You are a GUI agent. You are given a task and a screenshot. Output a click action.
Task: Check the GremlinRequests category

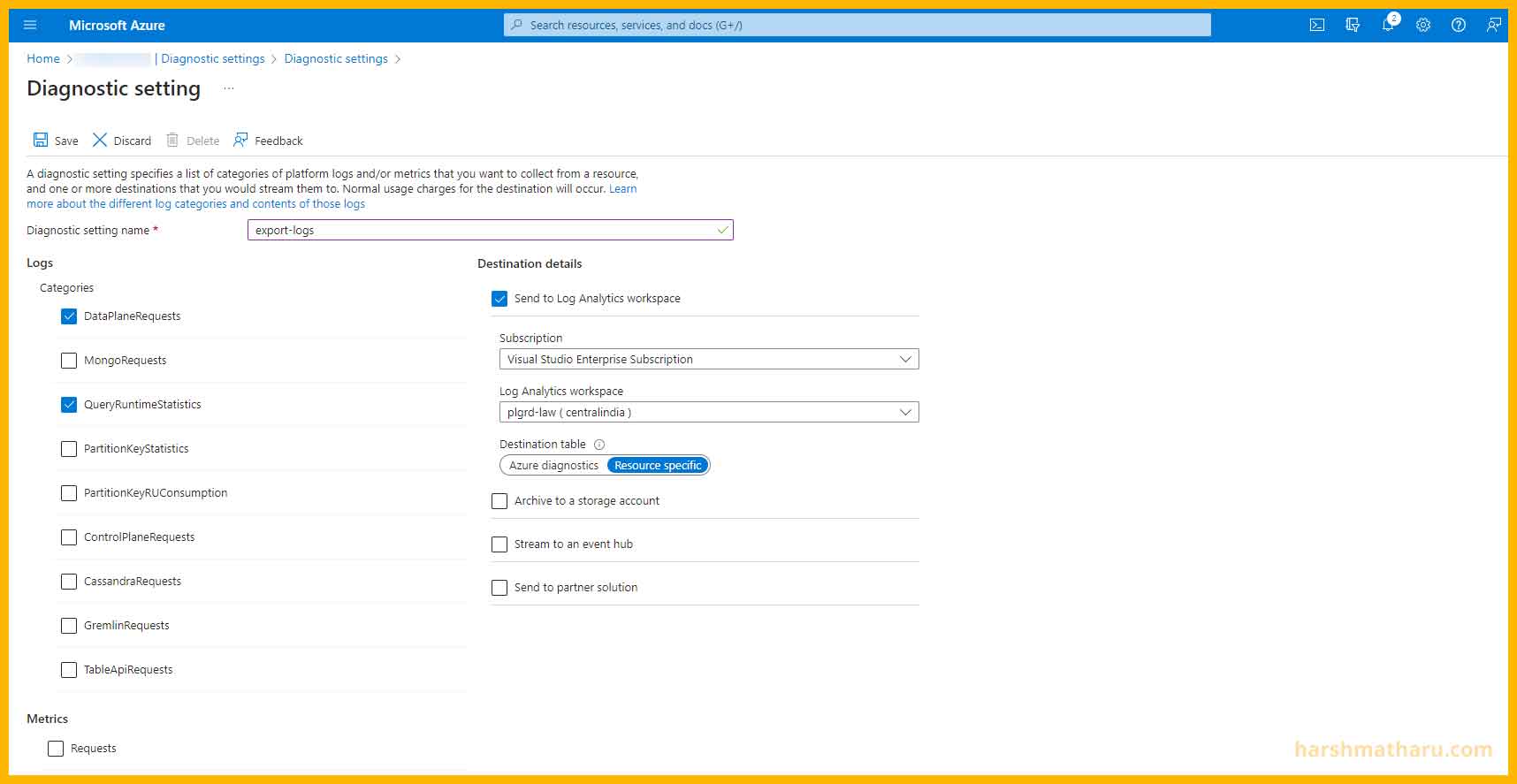coord(69,626)
